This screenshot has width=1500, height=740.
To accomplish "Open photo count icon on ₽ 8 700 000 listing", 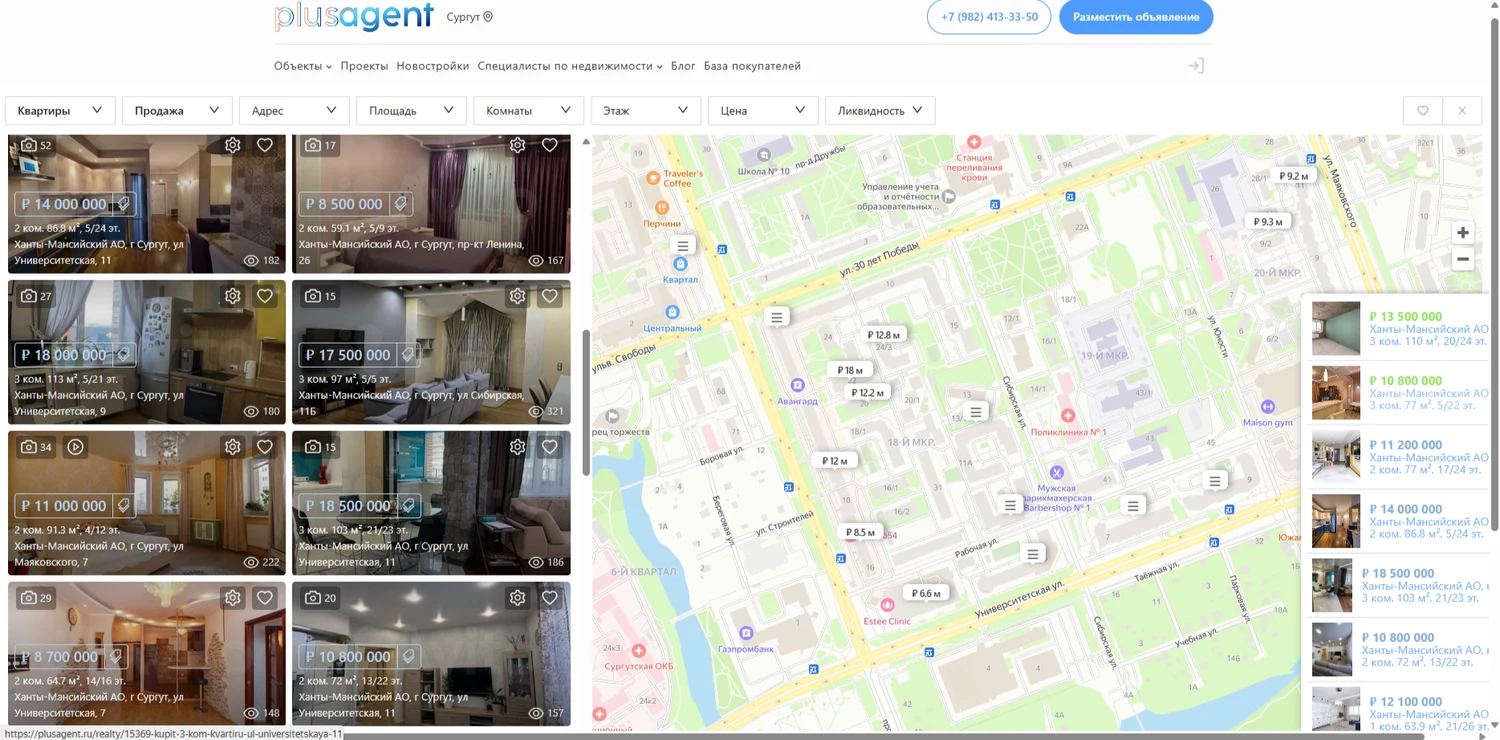I will pos(29,598).
